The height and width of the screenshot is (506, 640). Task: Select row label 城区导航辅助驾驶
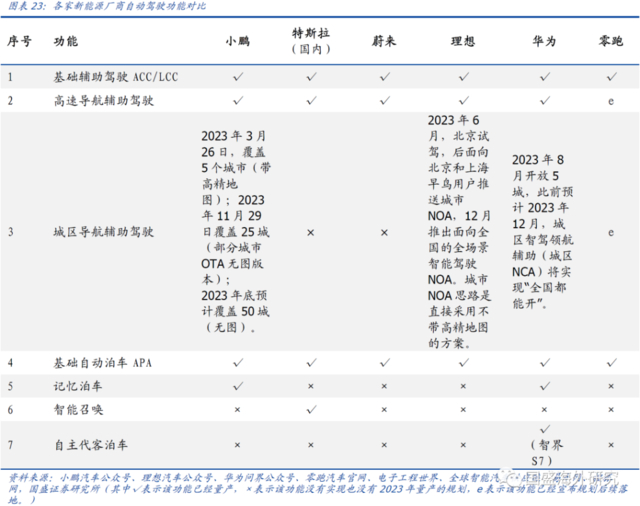coord(104,232)
